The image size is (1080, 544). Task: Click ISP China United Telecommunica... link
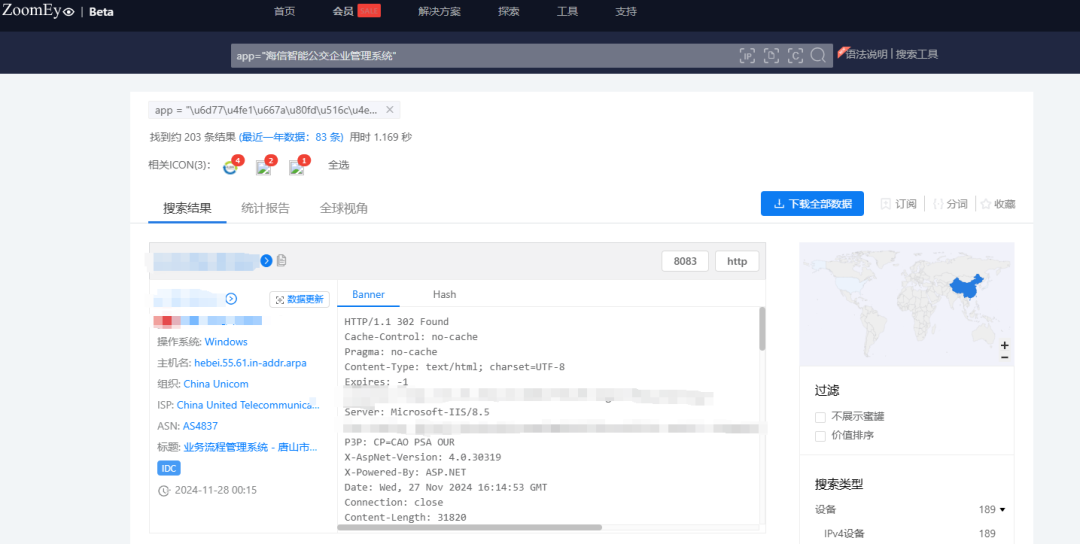(x=248, y=405)
